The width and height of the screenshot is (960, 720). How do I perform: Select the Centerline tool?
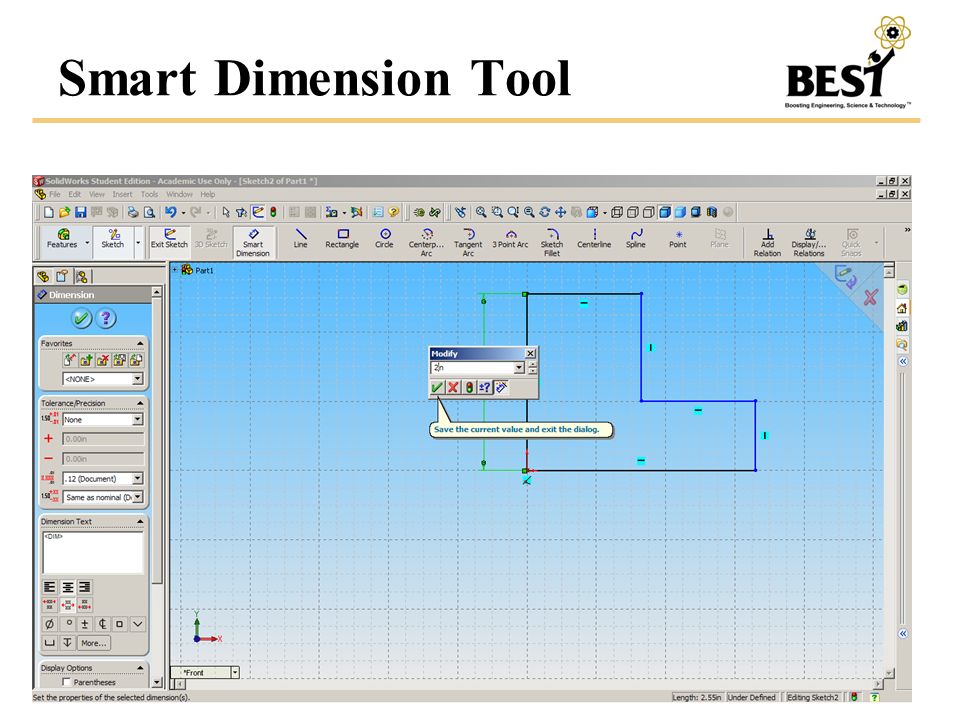[x=594, y=239]
